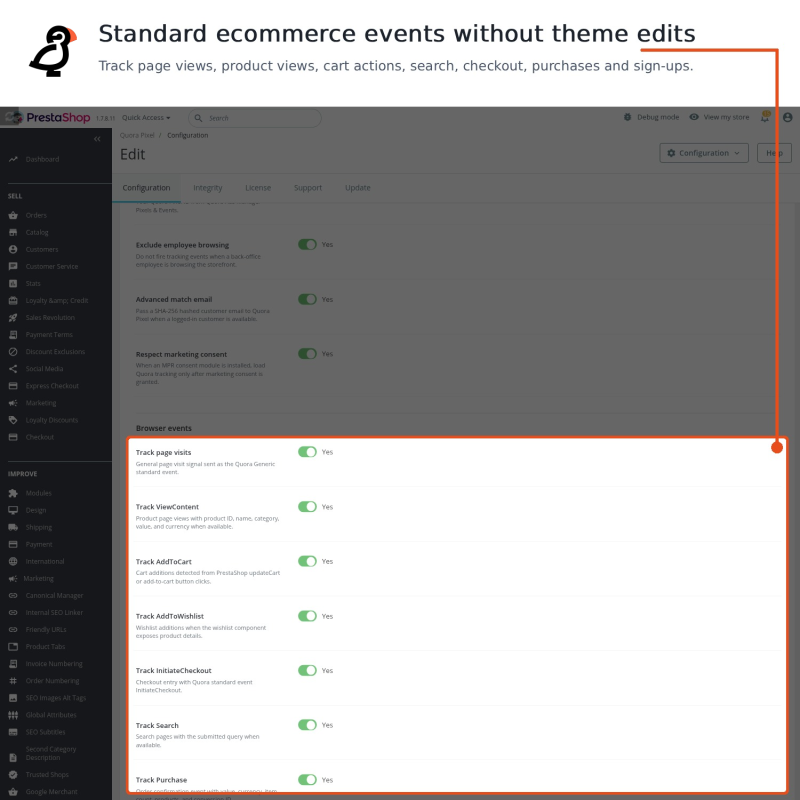Open Loyalty Discounts tag icon
Screen dimensions: 800x800
coord(13,420)
